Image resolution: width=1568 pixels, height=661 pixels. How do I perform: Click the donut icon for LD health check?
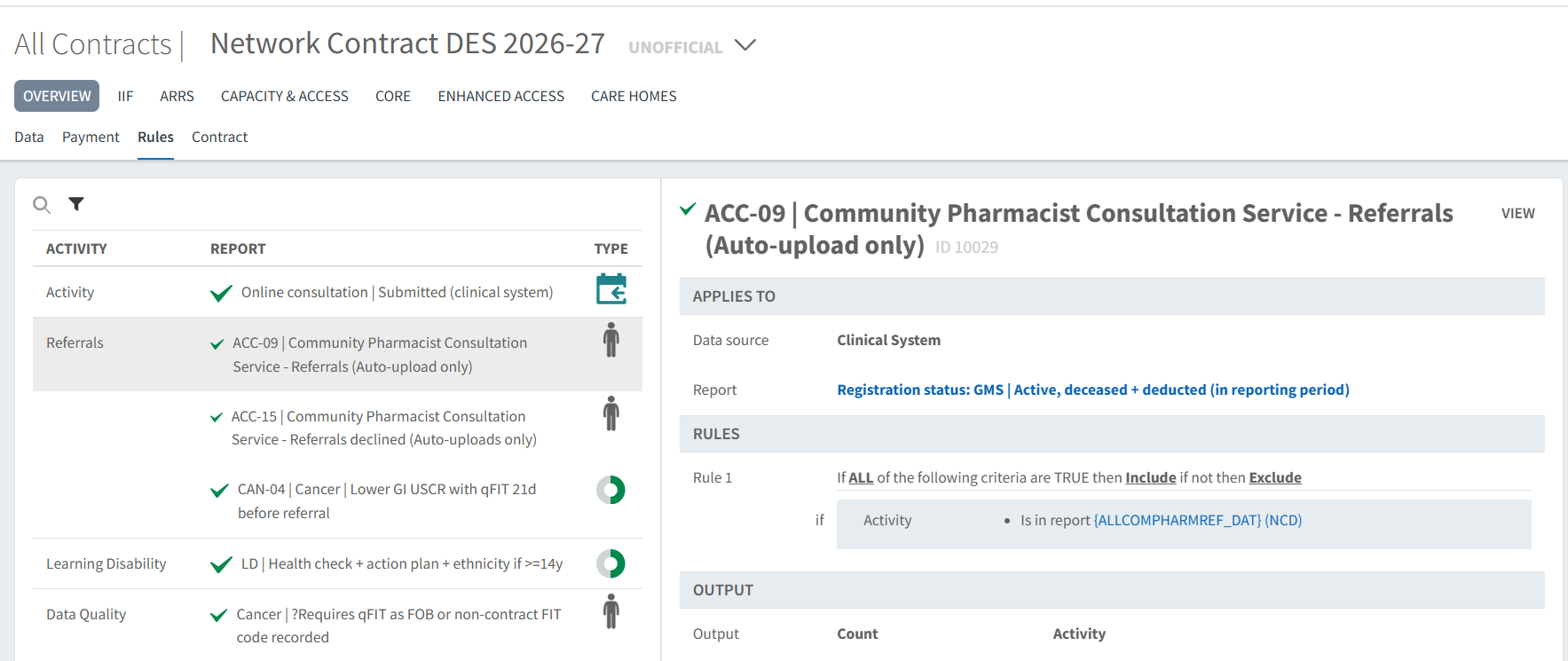tap(611, 563)
